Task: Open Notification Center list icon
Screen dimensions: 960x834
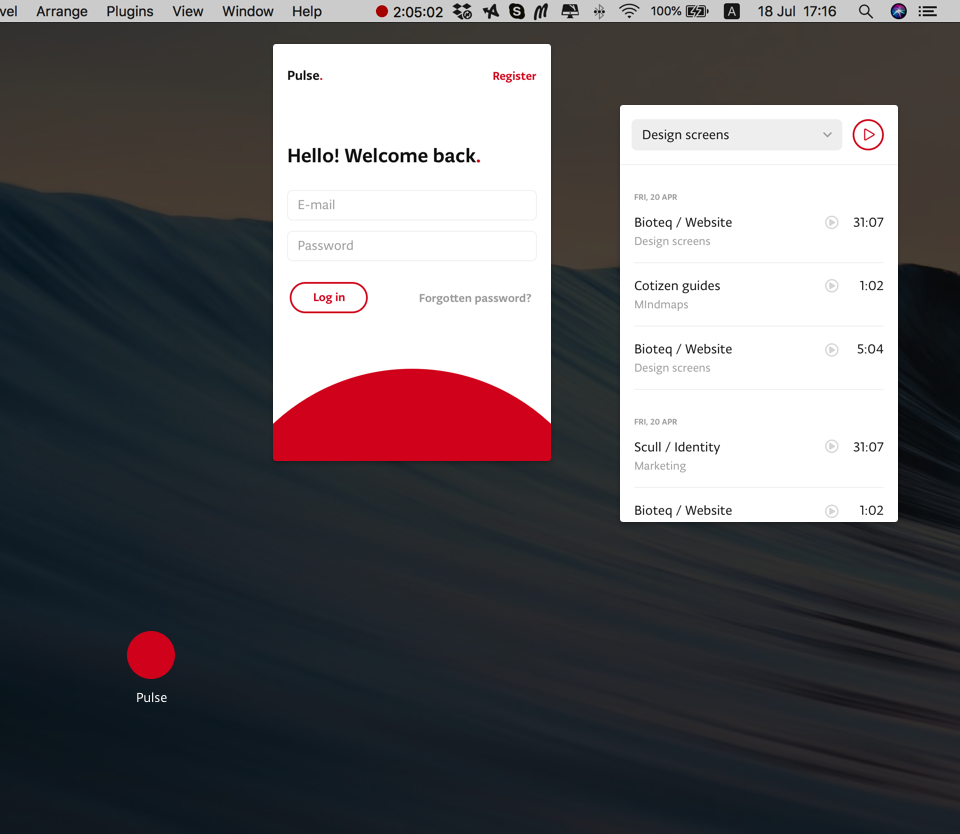Action: tap(929, 11)
